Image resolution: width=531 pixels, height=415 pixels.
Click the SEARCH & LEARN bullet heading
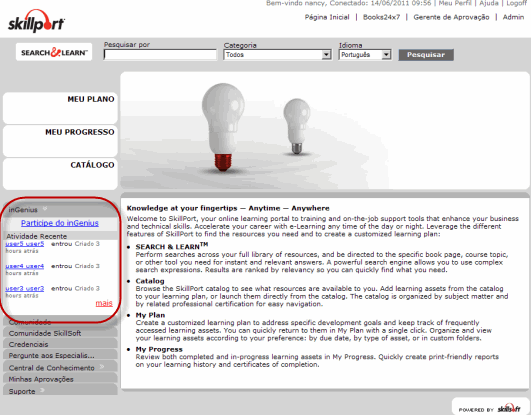tap(172, 246)
